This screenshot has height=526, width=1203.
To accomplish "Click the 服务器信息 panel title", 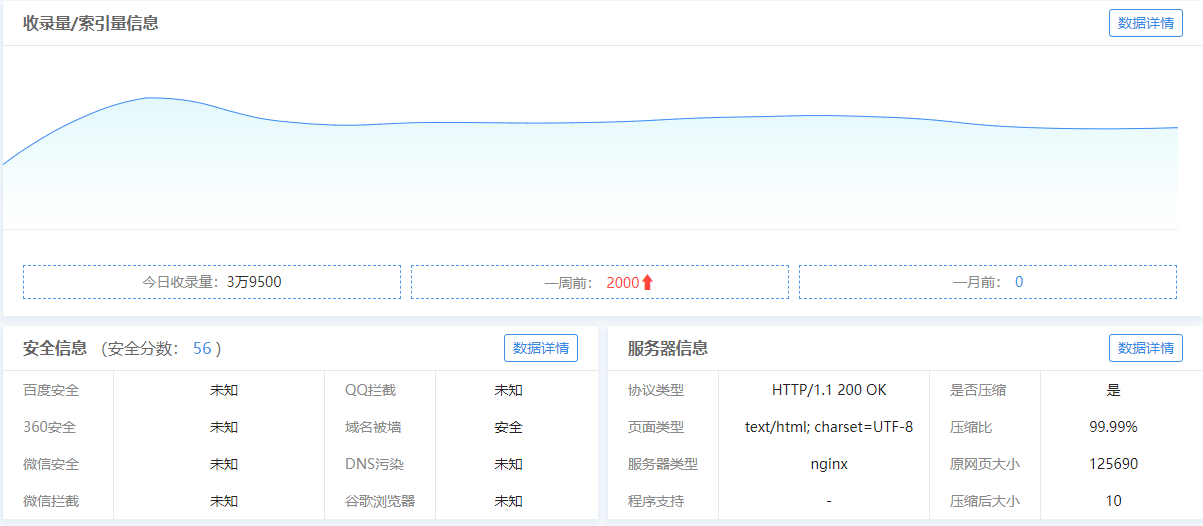I will (668, 348).
